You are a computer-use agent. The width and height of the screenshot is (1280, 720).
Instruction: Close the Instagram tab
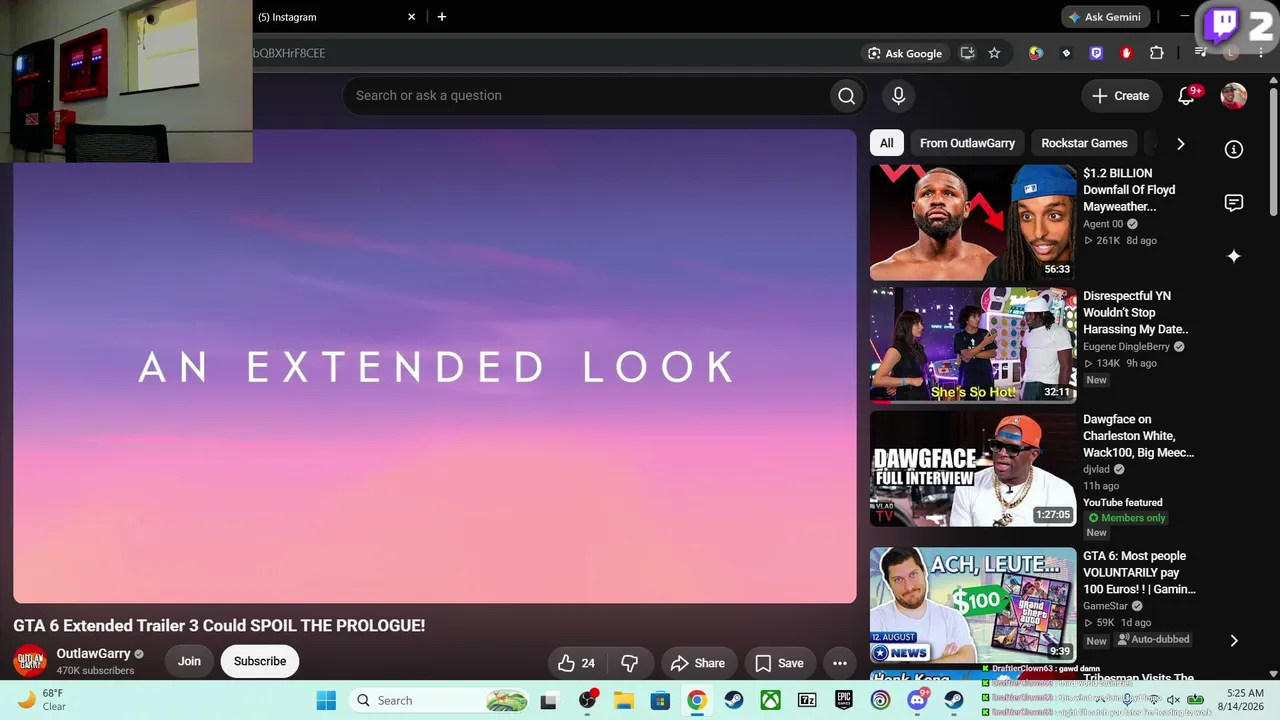point(411,17)
